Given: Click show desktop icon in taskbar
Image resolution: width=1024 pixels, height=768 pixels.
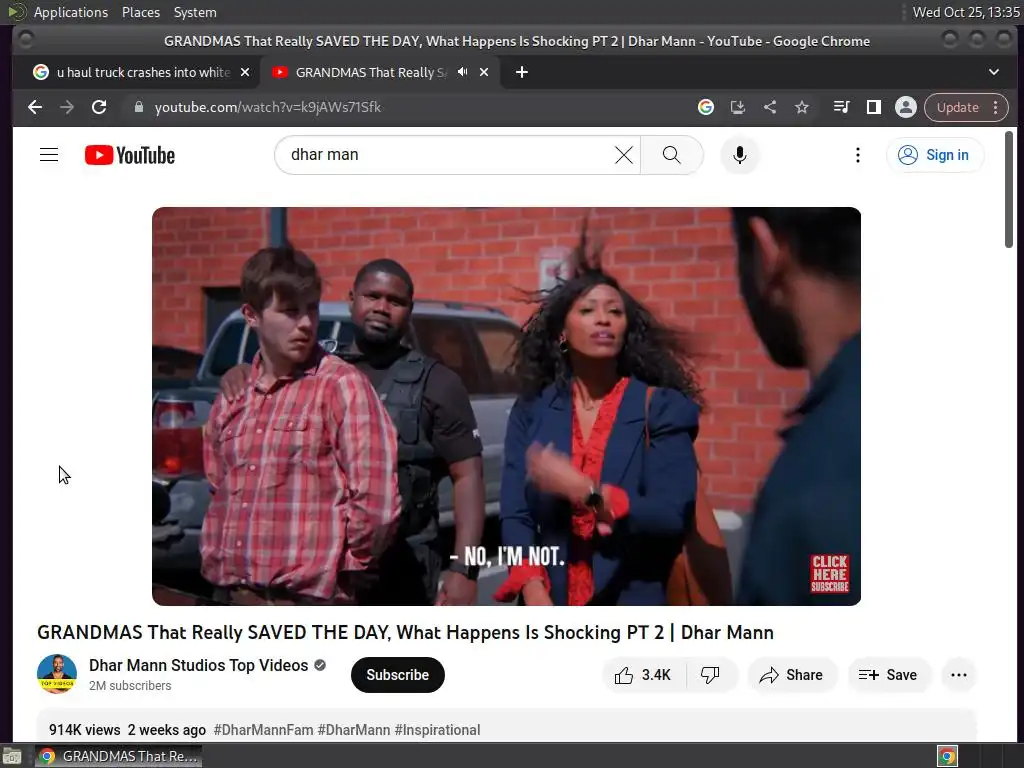Looking at the screenshot, I should pos(12,756).
